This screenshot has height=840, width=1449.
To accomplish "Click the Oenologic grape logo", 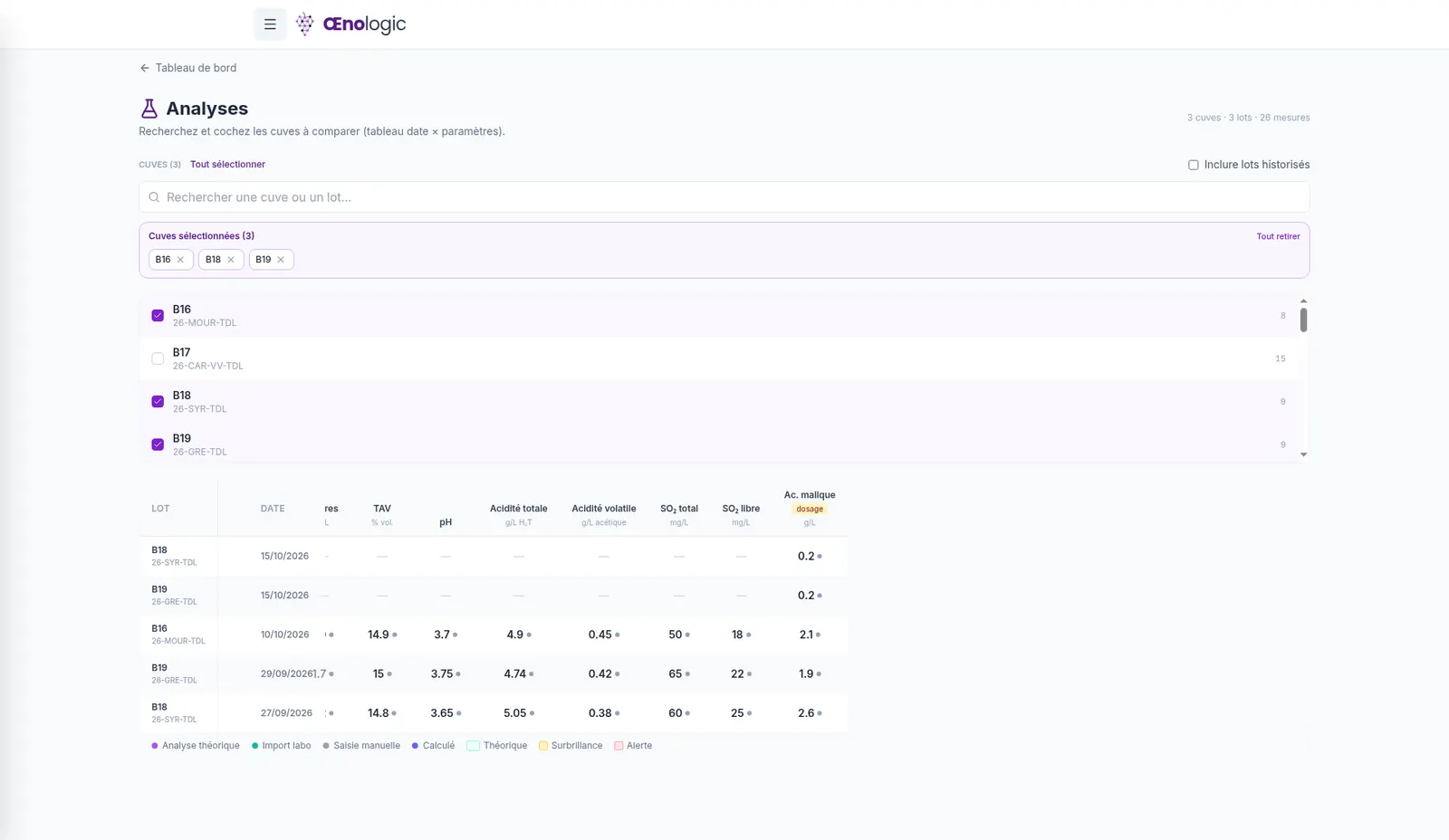I will [x=305, y=24].
